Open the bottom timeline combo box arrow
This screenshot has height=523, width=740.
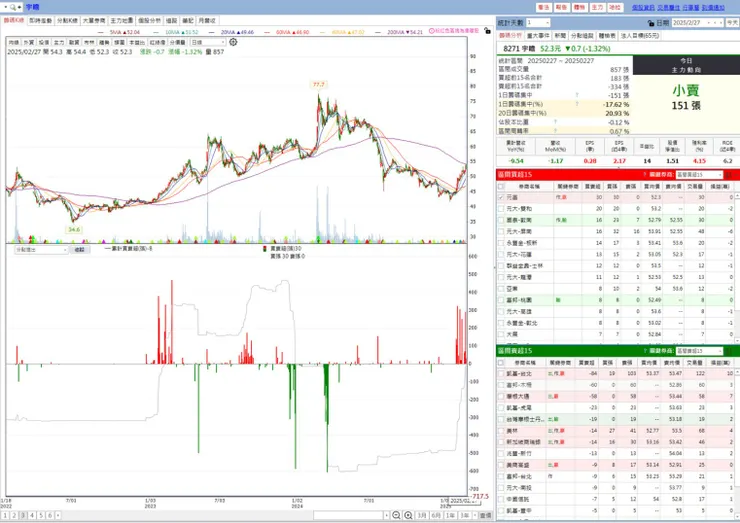[387, 515]
